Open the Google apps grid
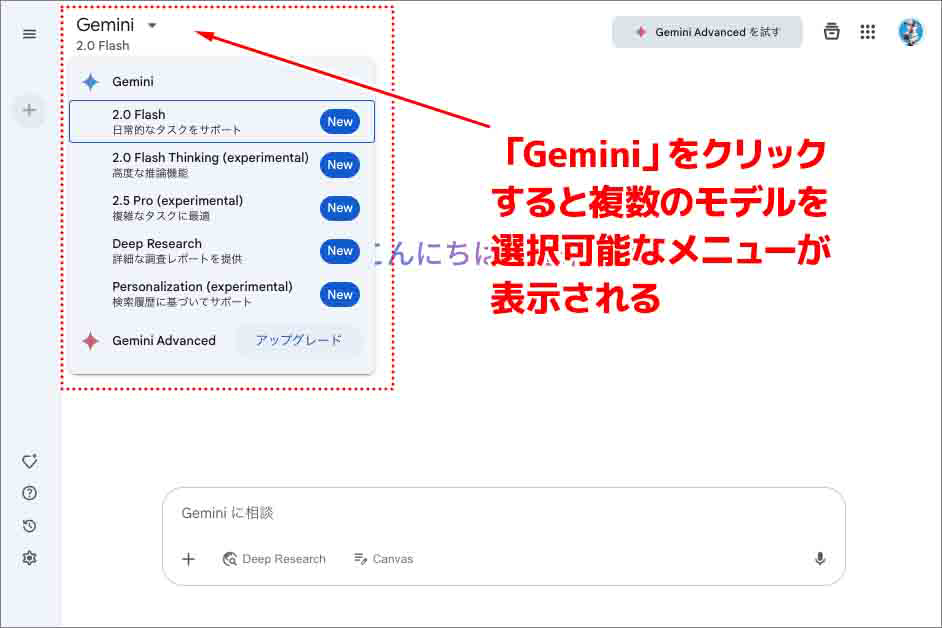Image resolution: width=942 pixels, height=628 pixels. tap(867, 31)
